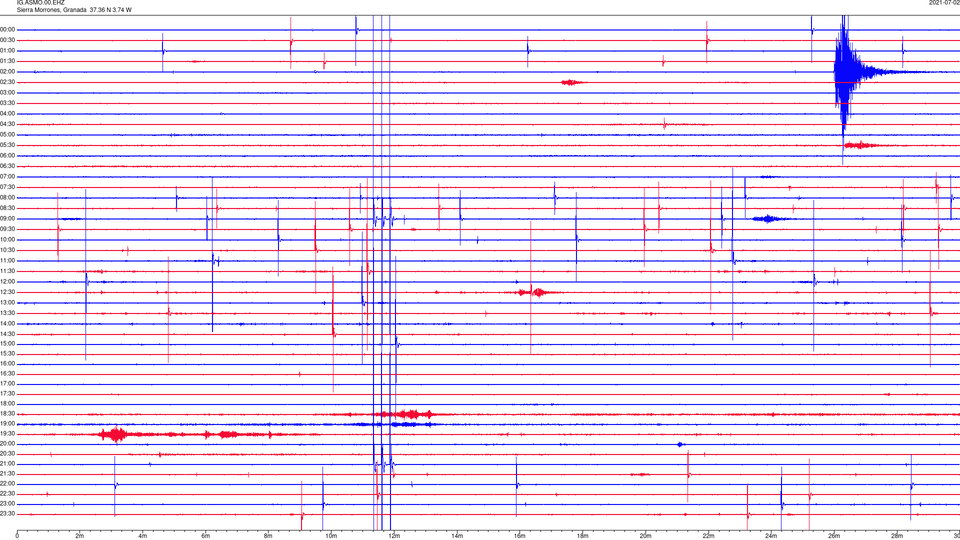960x540 pixels.
Task: Click the 12m tick label on time axis
Action: pos(394,536)
